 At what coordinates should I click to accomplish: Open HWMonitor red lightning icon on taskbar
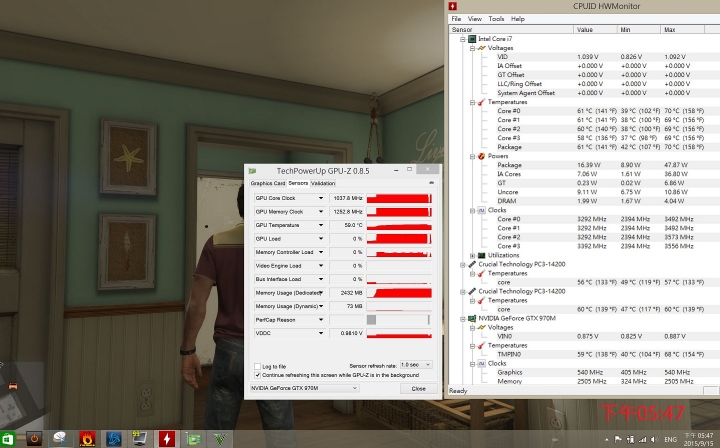tap(167, 439)
